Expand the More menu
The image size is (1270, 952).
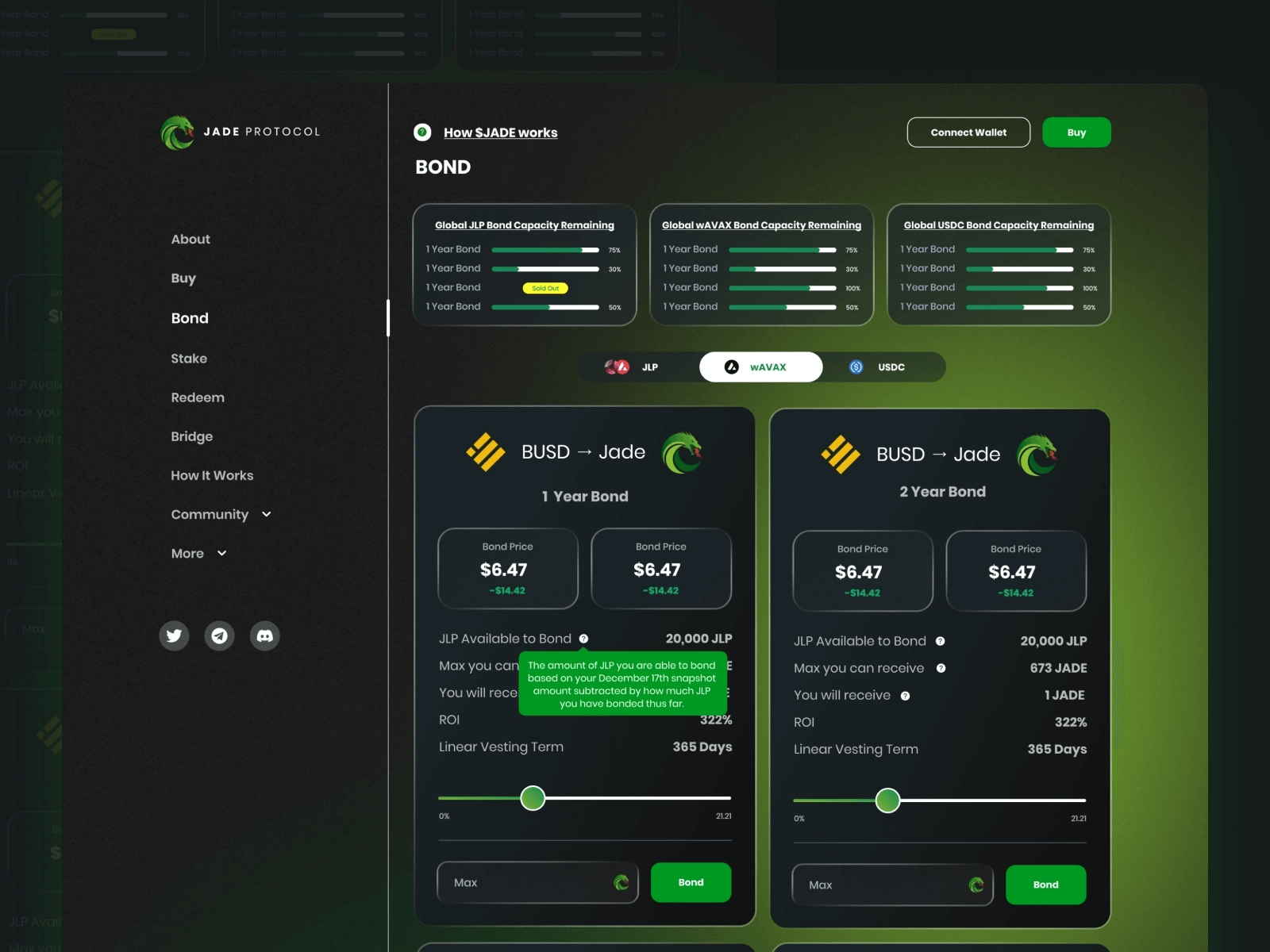[199, 553]
